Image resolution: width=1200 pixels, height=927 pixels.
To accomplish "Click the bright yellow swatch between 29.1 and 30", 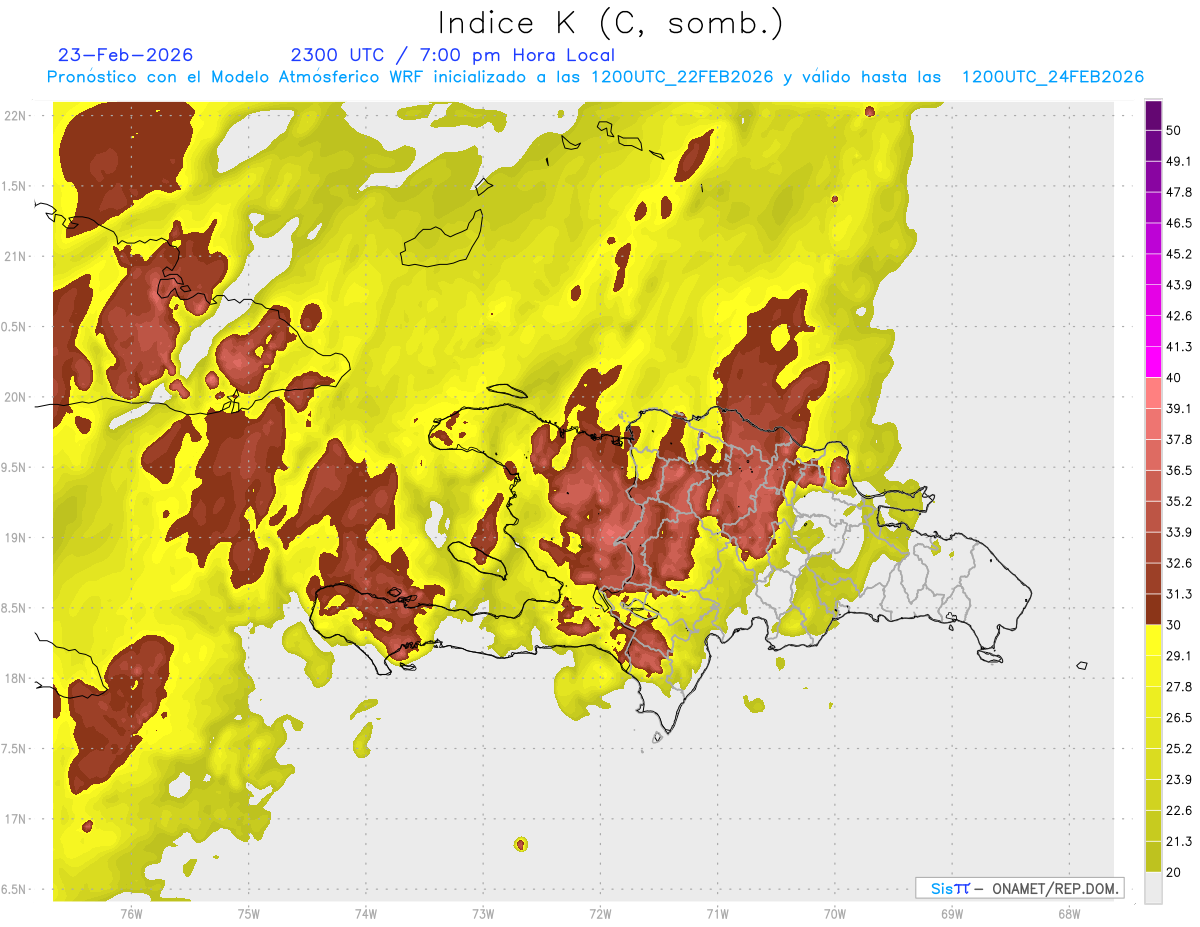I will click(x=1154, y=640).
